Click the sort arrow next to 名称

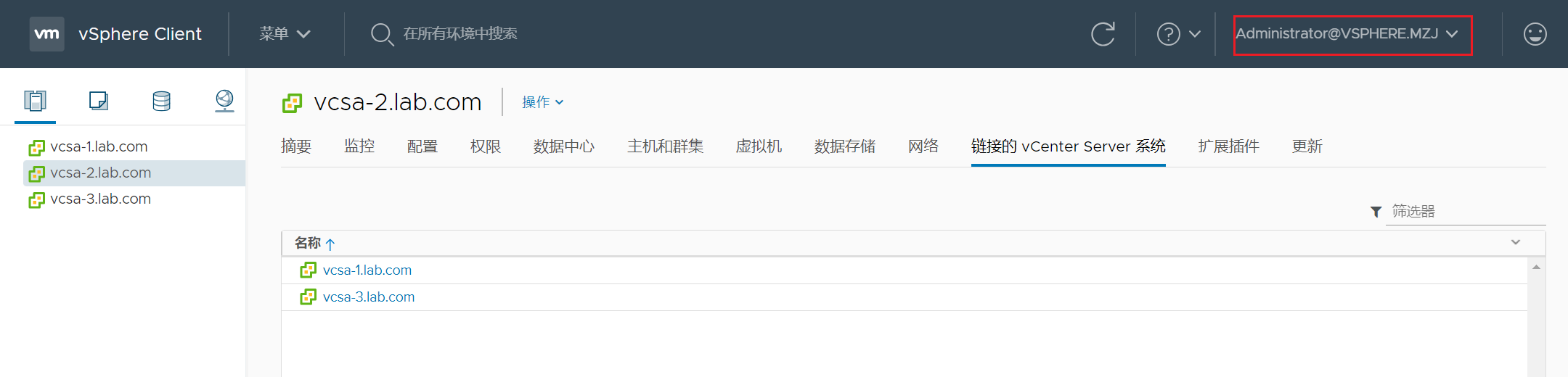[x=330, y=244]
